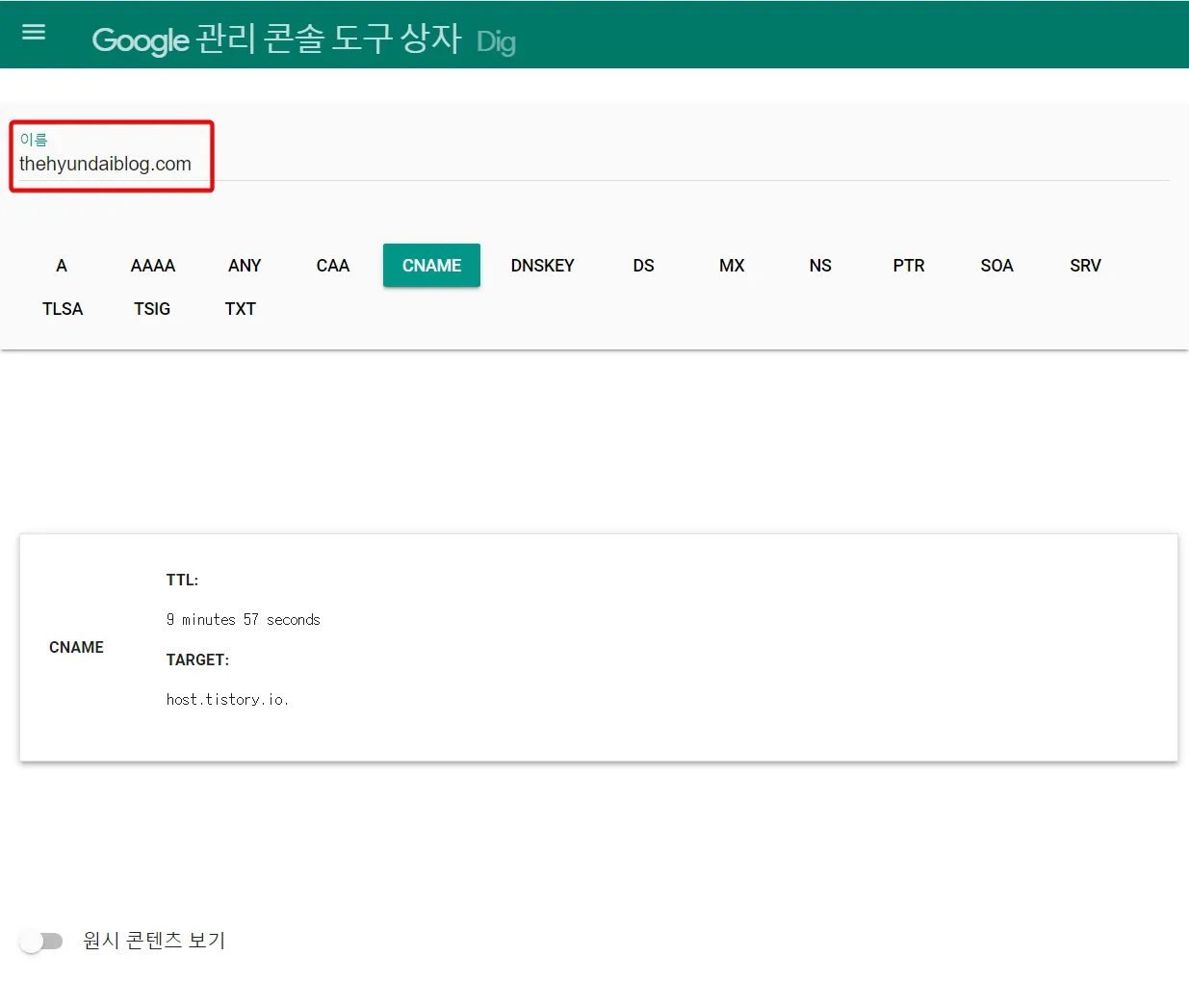Click the Dig label in header
This screenshot has width=1189, height=1008.
(x=496, y=42)
